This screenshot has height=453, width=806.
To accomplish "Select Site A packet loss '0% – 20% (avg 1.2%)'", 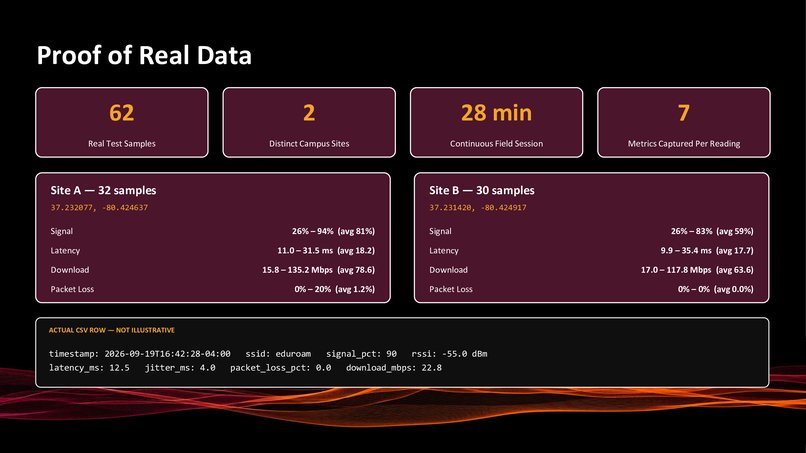I will pyautogui.click(x=335, y=289).
